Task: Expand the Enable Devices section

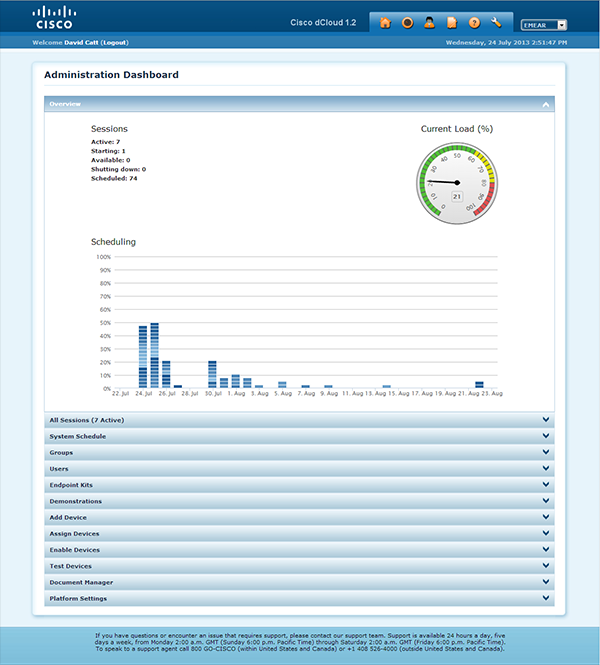Action: point(299,550)
